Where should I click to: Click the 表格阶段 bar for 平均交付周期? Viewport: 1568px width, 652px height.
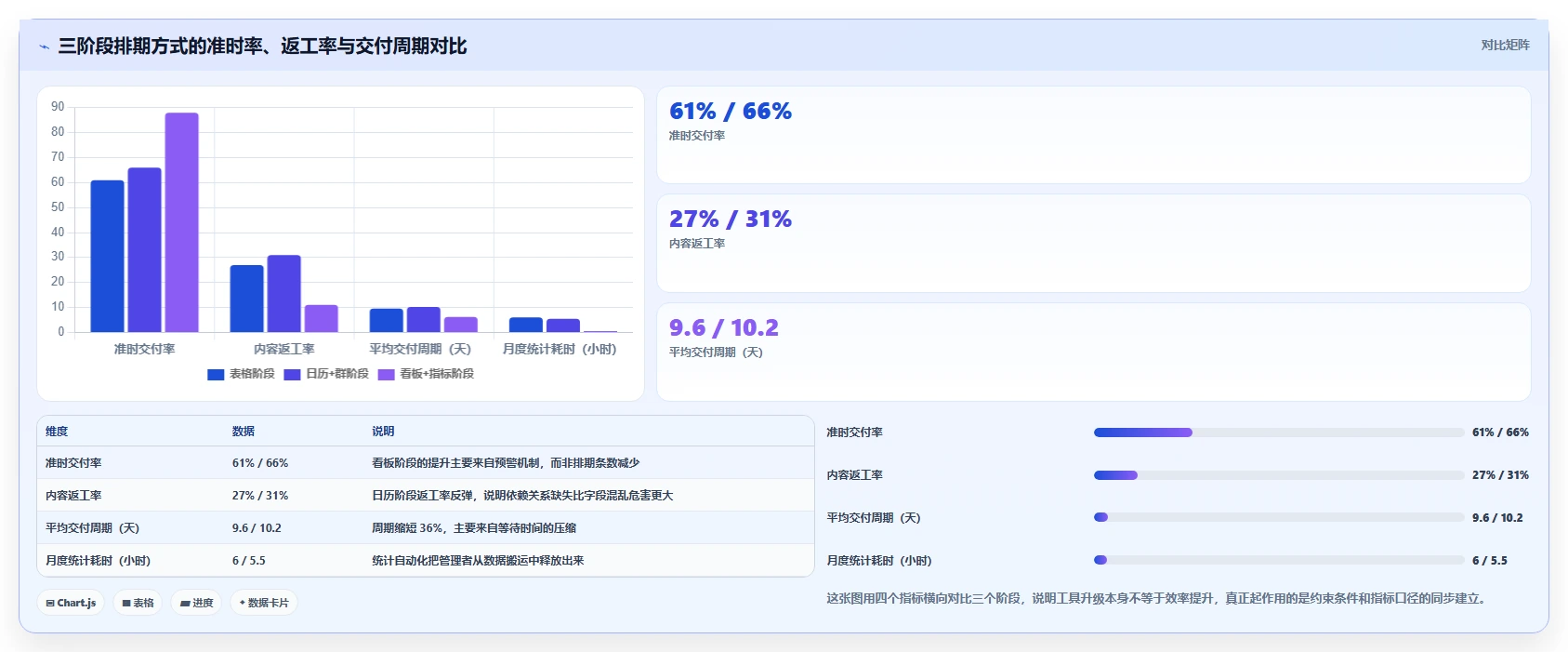coord(386,320)
